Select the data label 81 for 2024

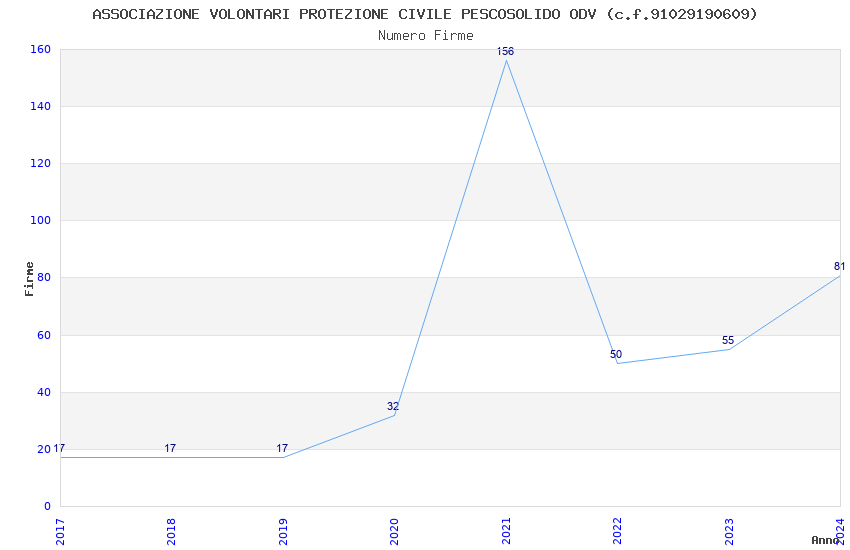coord(839,267)
